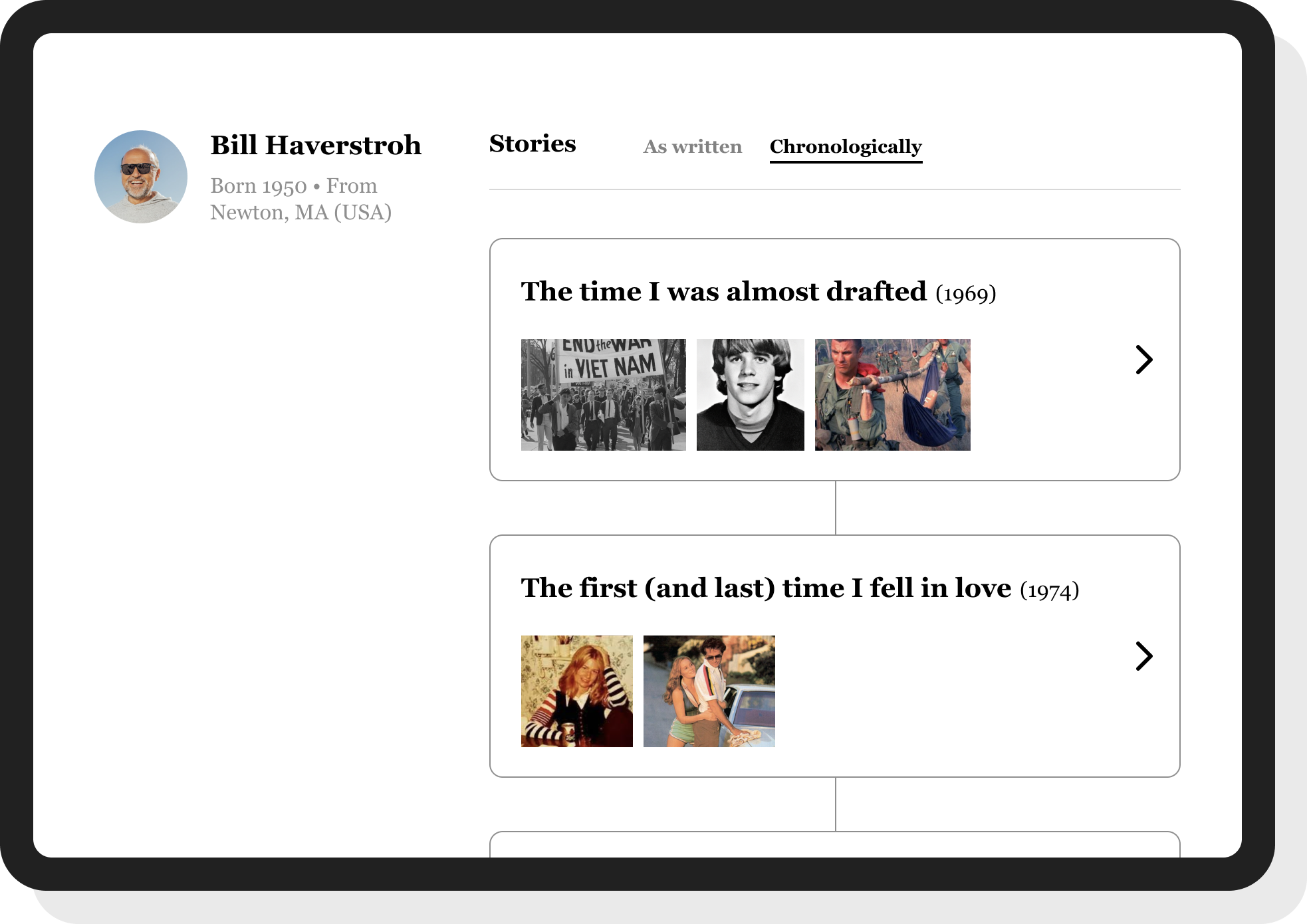Click the title The time I was almost drafted

click(x=723, y=292)
